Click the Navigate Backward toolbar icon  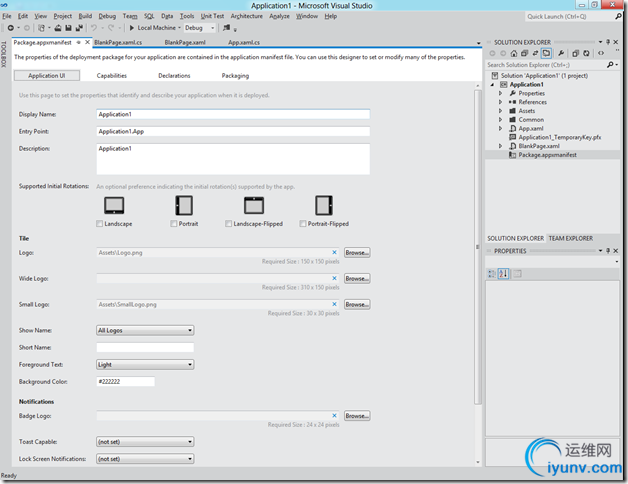tap(9, 28)
